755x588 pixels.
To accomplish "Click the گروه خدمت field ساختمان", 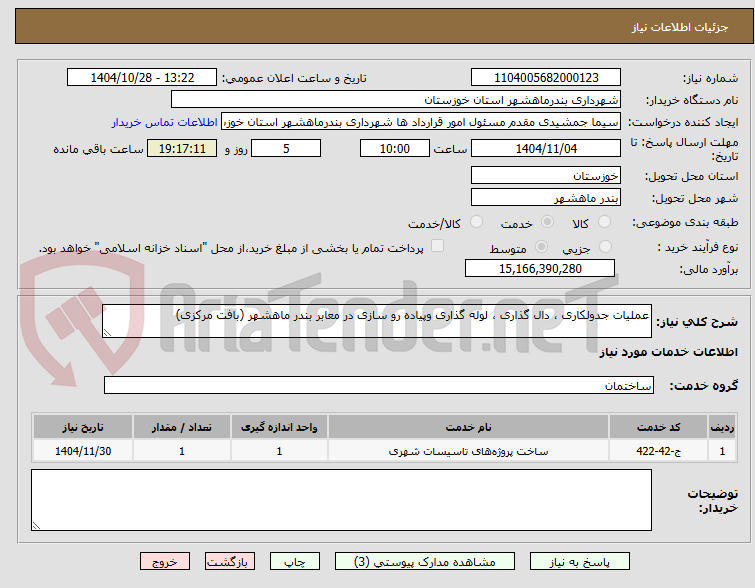I will [379, 385].
